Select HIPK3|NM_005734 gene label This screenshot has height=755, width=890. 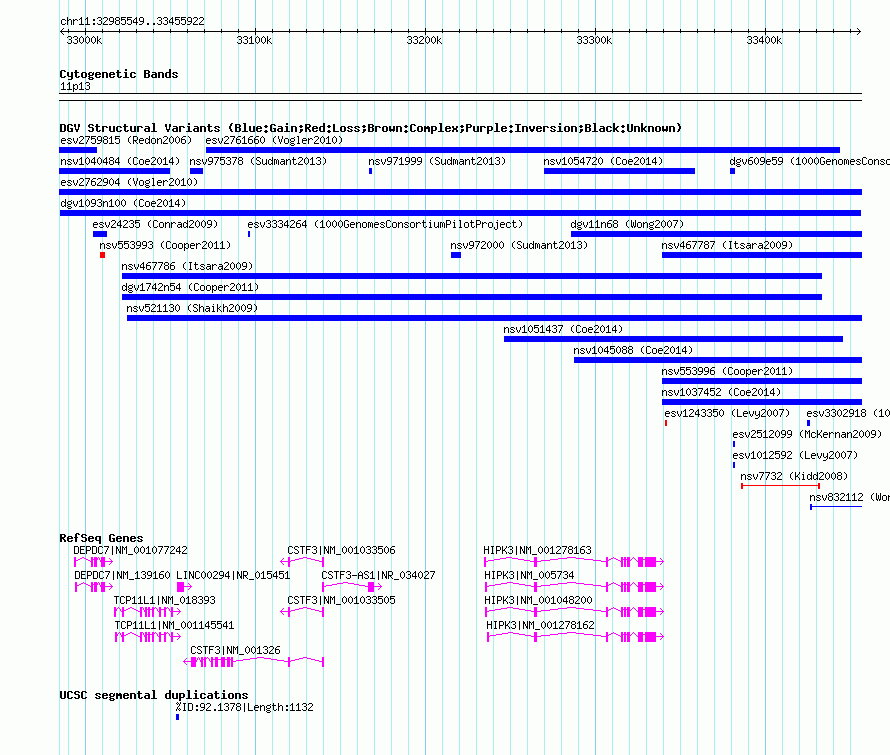tap(529, 575)
